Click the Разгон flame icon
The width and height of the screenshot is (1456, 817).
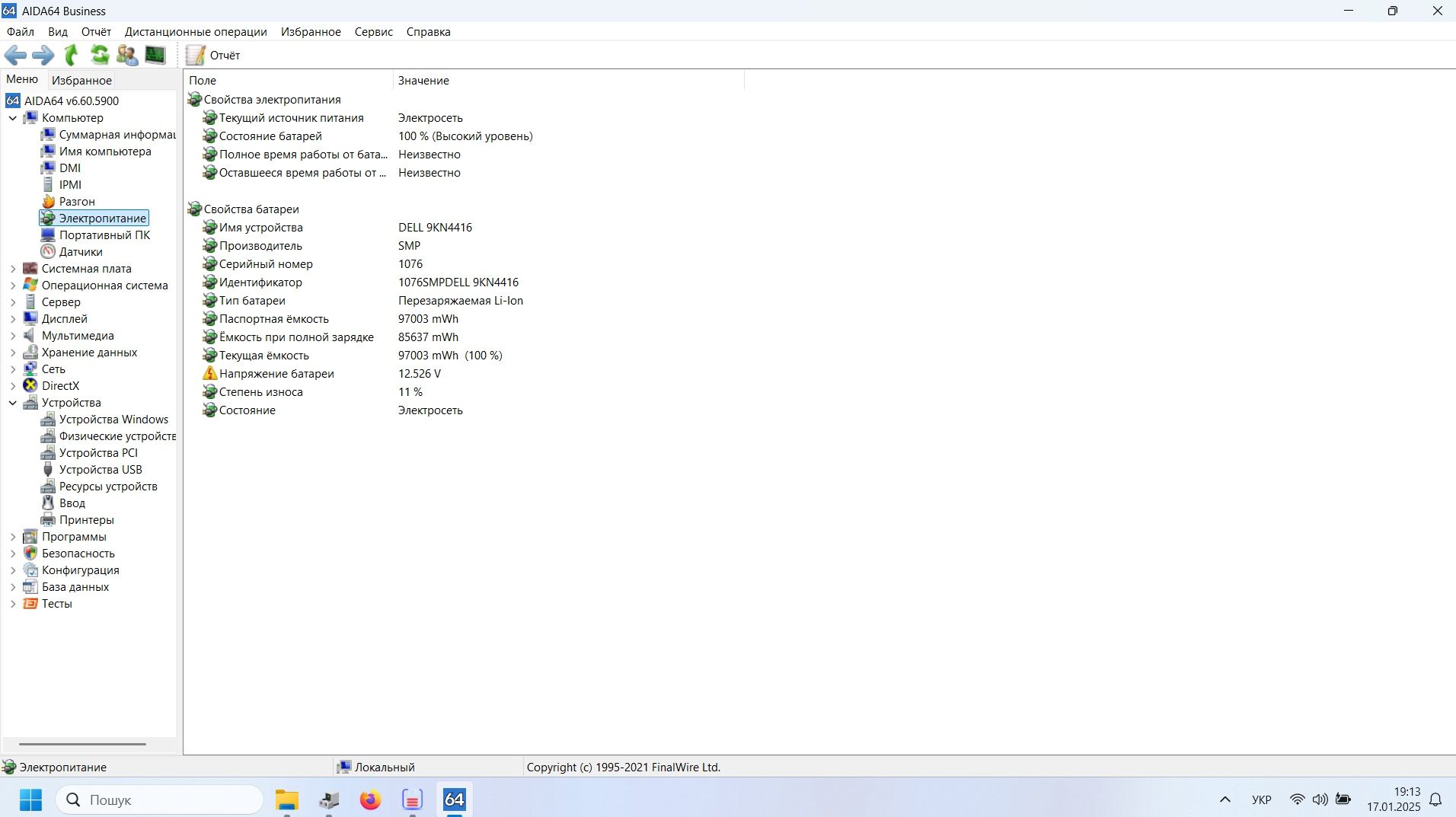48,202
